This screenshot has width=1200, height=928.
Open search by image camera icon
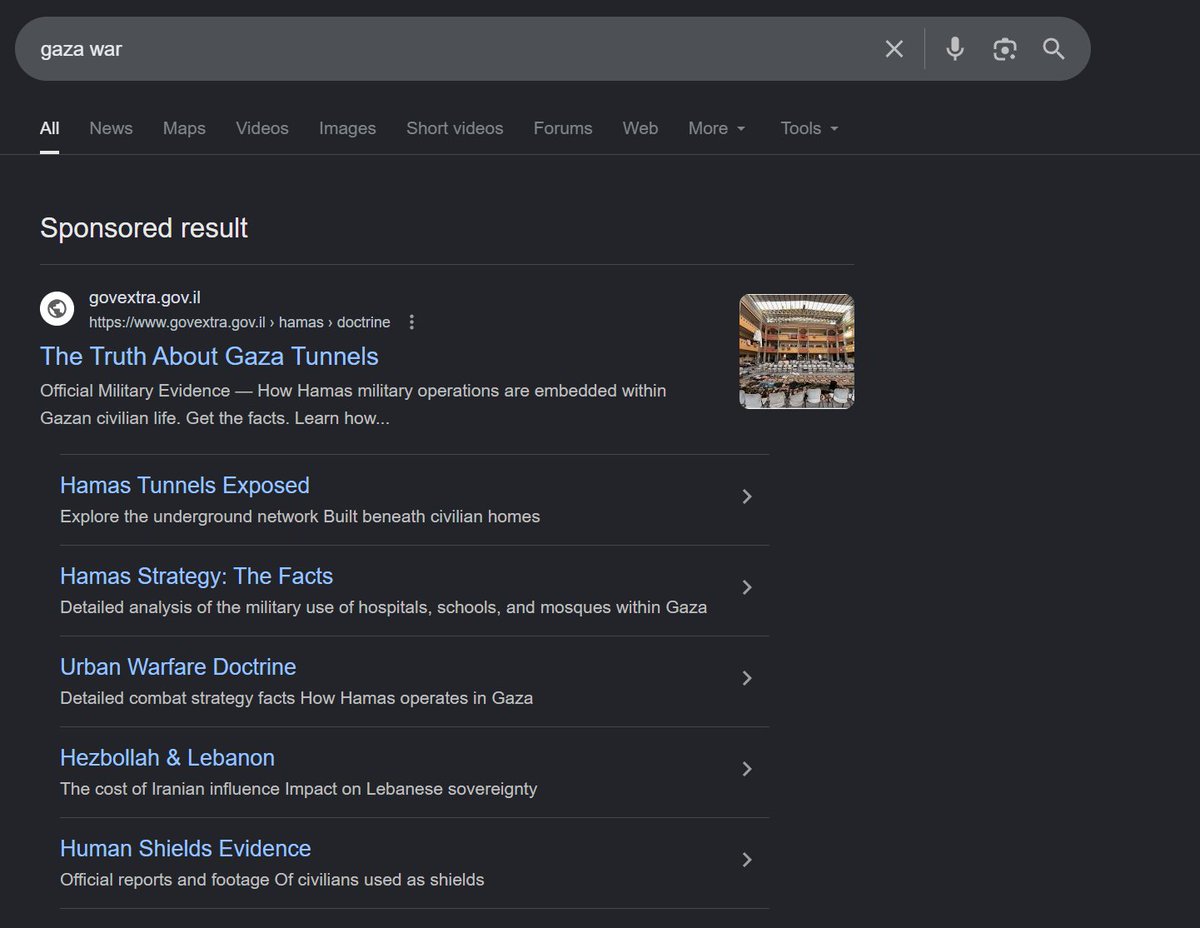click(x=1005, y=49)
